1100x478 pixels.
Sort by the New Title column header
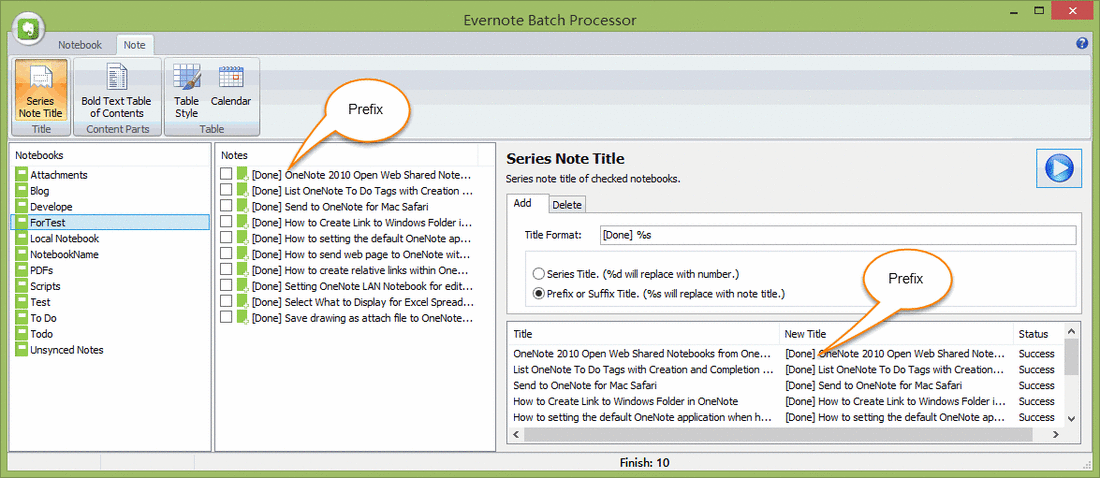click(x=897, y=334)
